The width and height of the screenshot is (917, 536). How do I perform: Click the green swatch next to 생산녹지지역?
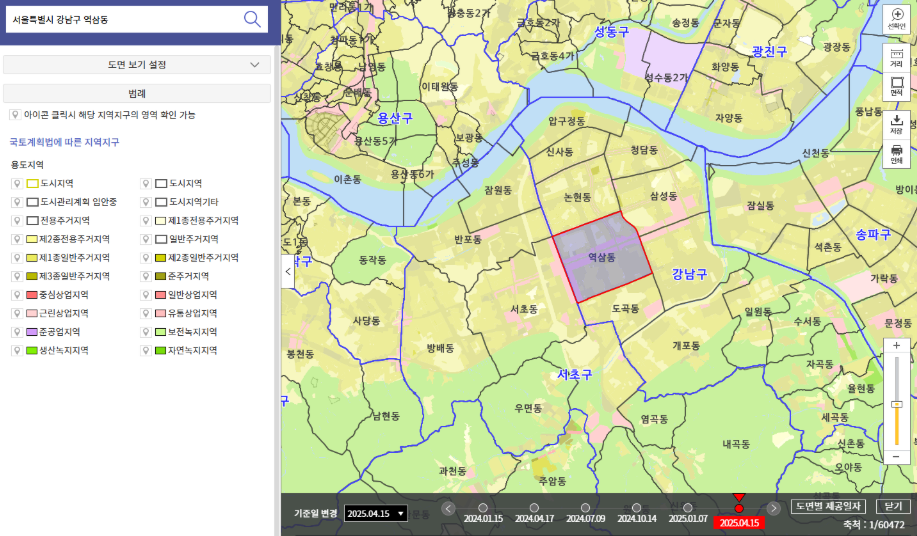pos(32,351)
